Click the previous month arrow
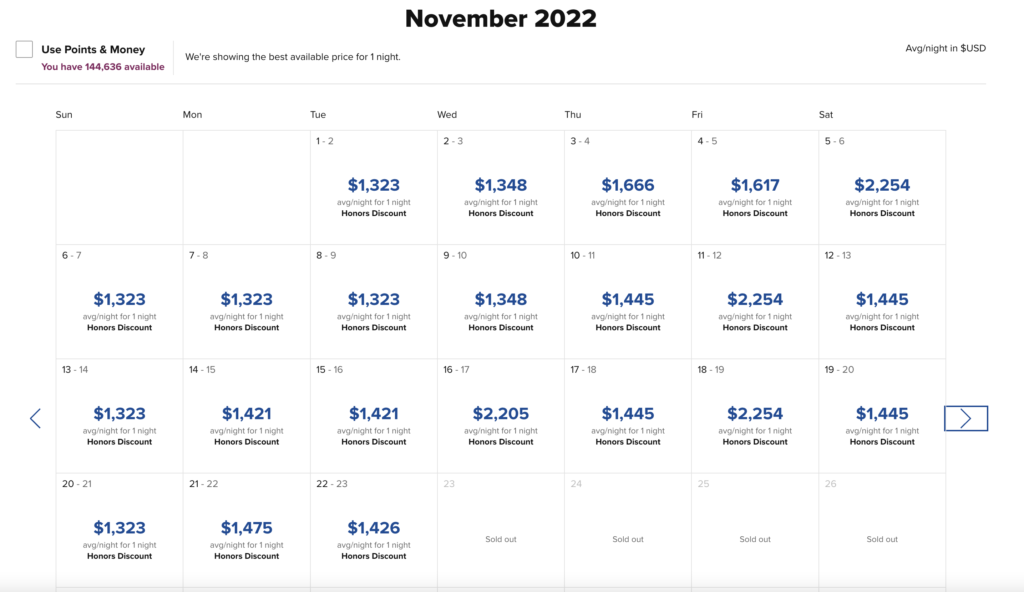 tap(36, 418)
